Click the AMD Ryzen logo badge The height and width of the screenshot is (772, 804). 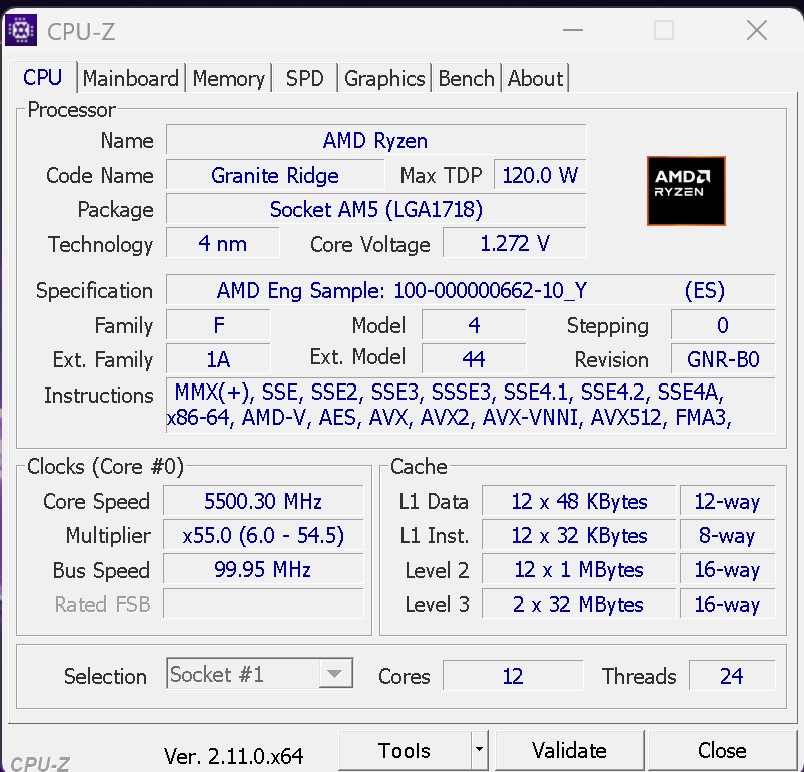(x=686, y=191)
